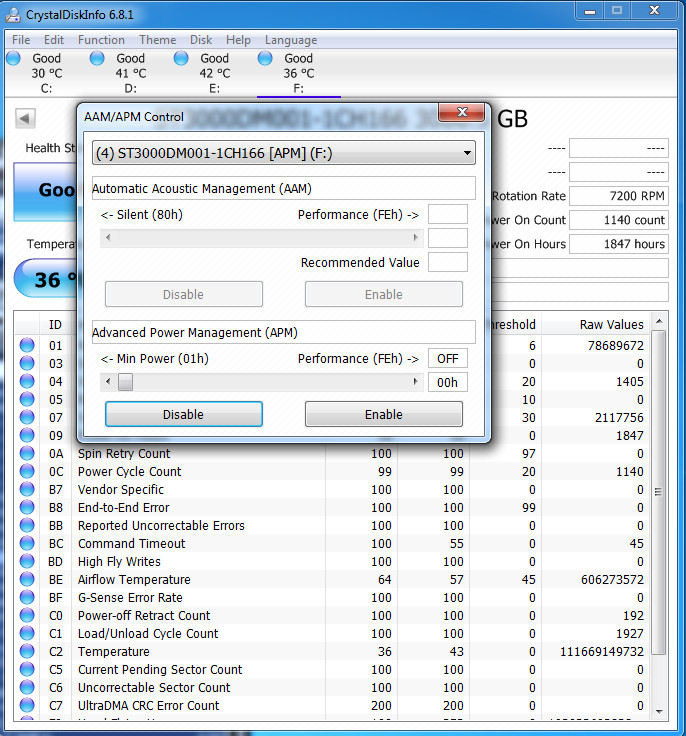Click status orb for C2 Temperature row
686x736 pixels.
click(27, 651)
